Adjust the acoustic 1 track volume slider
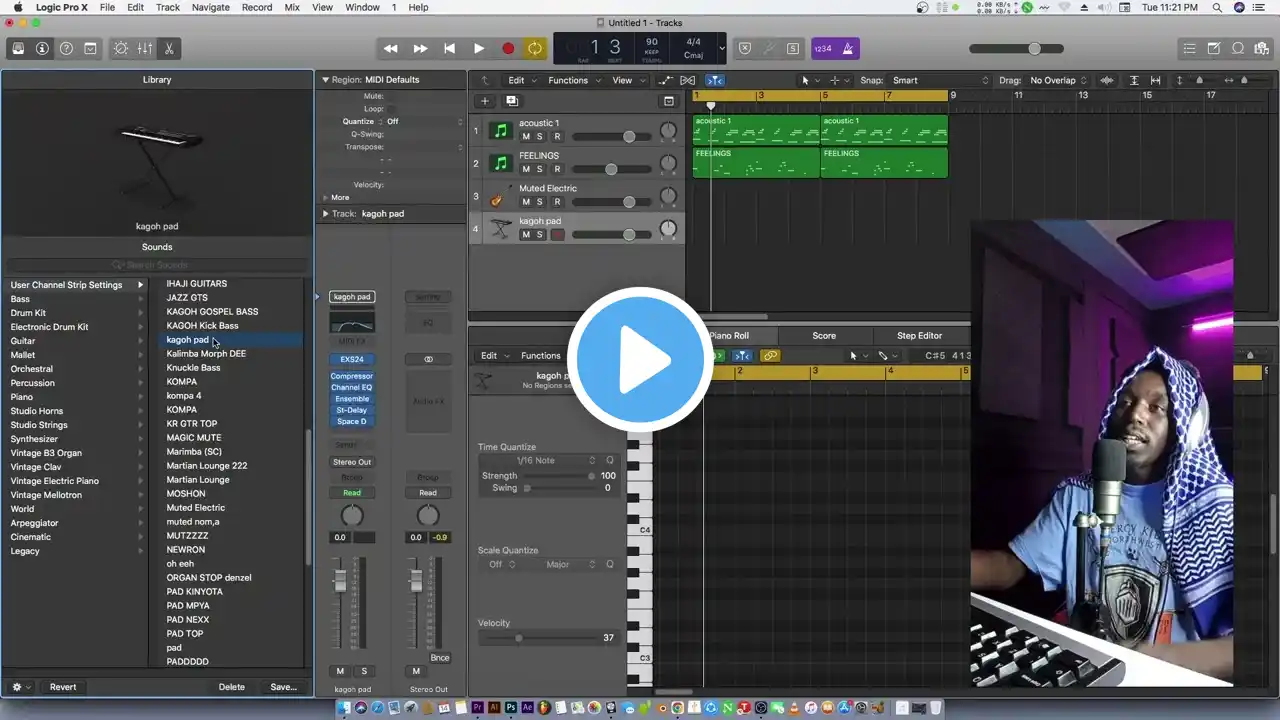 click(x=610, y=137)
